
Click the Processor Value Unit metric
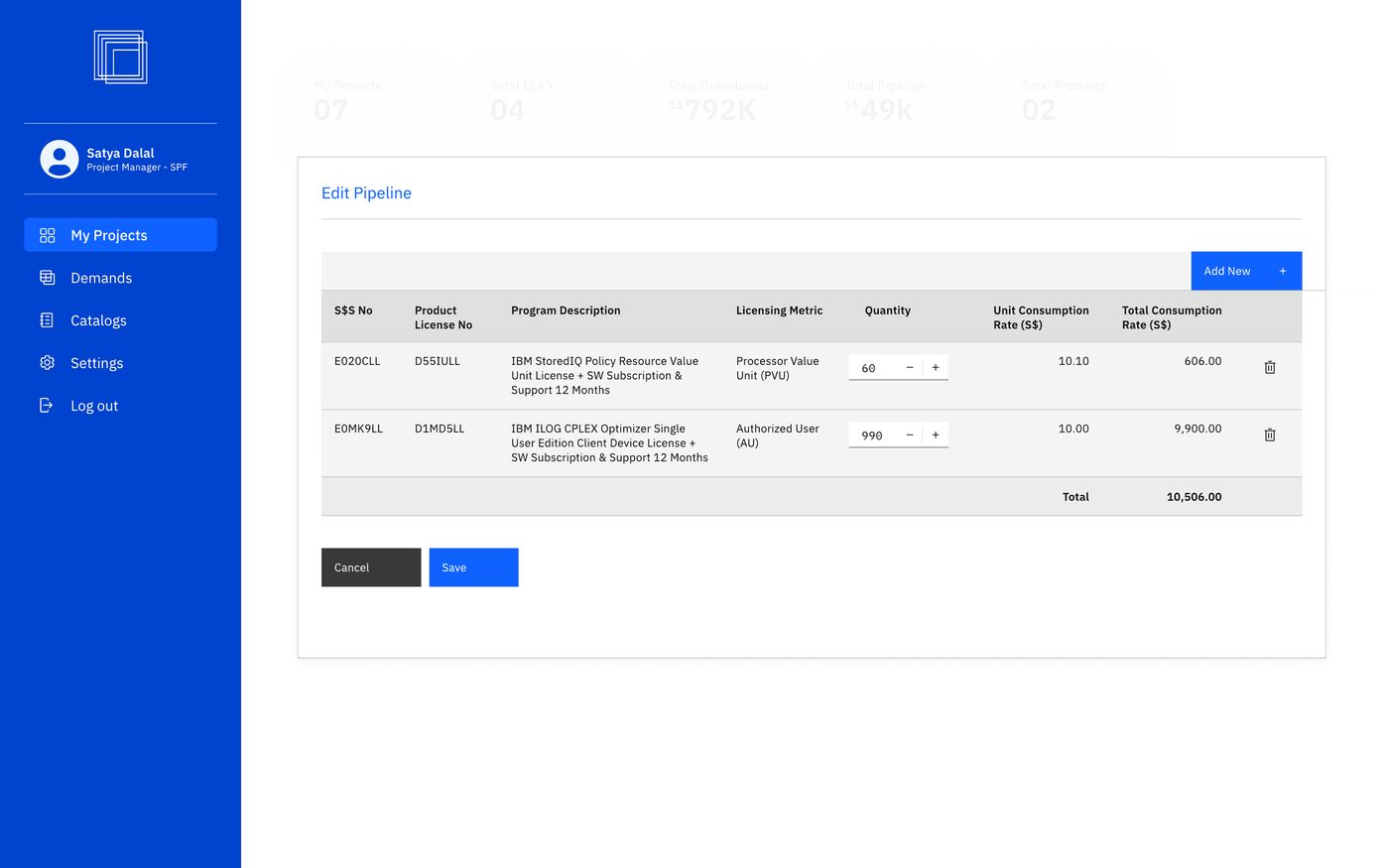(x=778, y=368)
